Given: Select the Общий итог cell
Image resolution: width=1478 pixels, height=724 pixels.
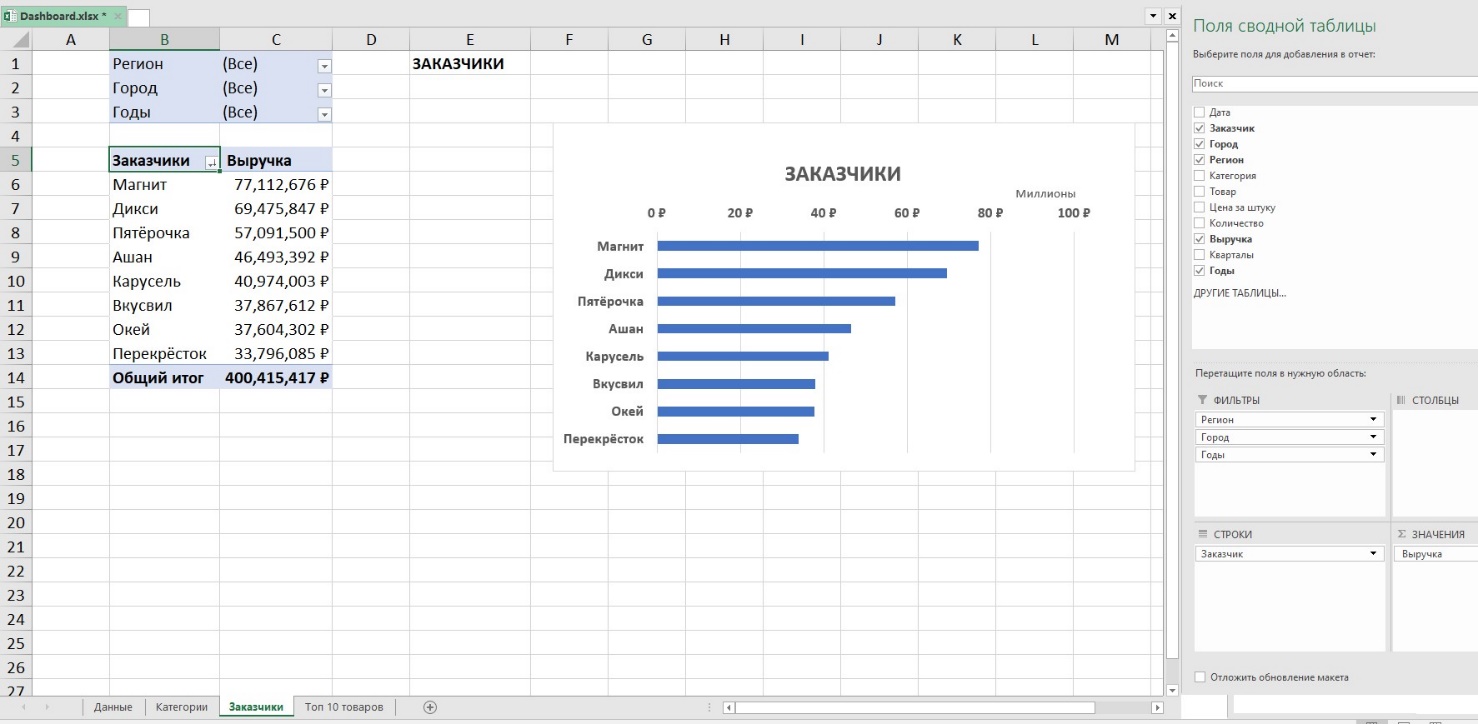Looking at the screenshot, I should coord(164,378).
